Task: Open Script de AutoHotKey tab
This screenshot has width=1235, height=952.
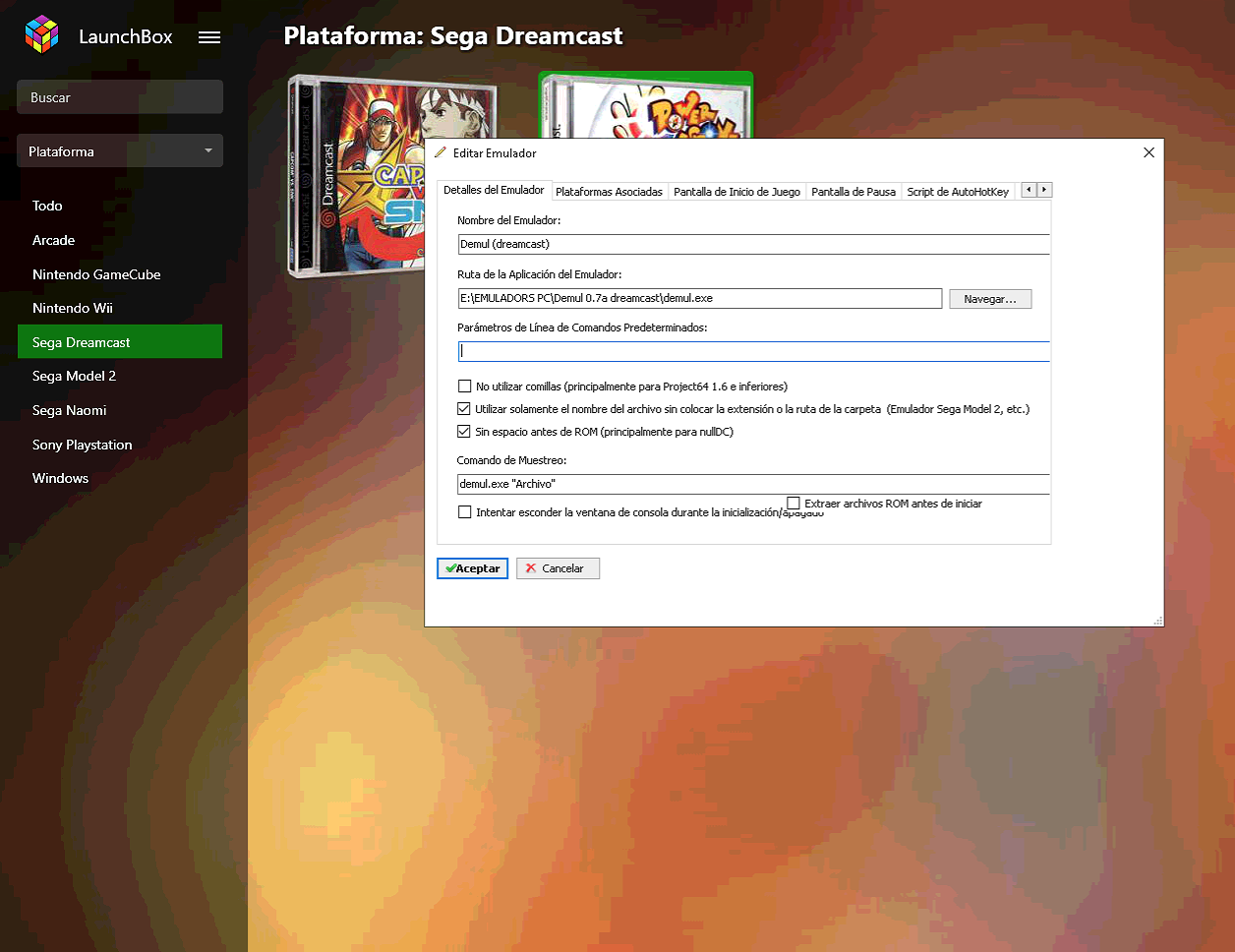Action: [958, 192]
